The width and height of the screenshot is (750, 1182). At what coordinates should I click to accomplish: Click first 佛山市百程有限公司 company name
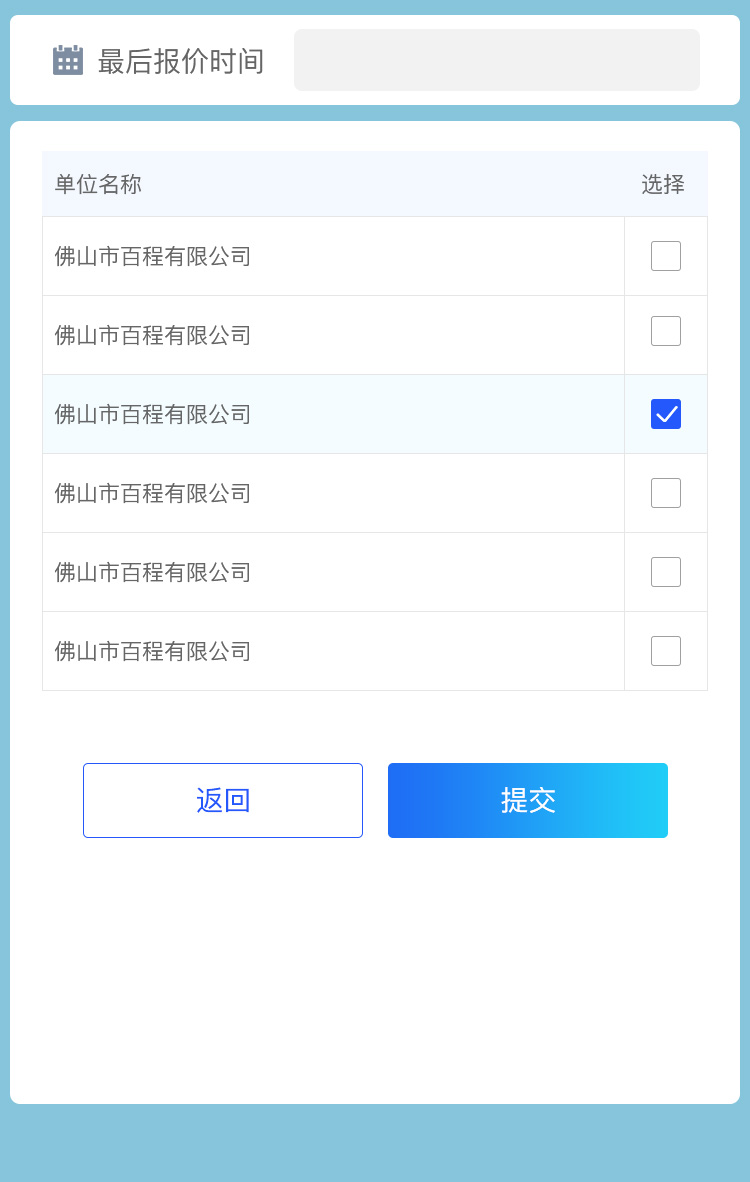[x=153, y=257]
